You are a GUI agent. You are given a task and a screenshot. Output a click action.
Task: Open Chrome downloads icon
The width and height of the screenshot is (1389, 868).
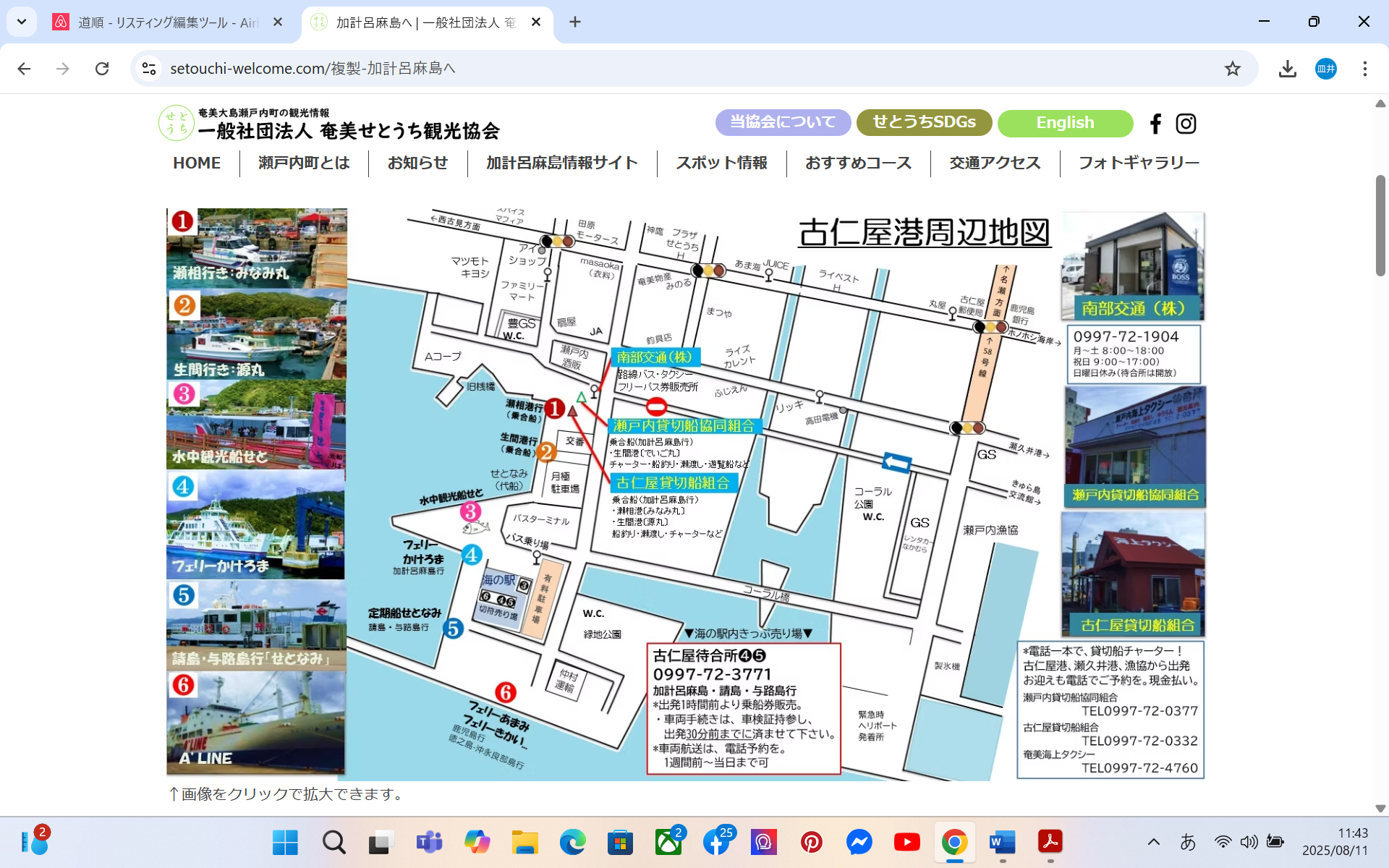click(1287, 69)
